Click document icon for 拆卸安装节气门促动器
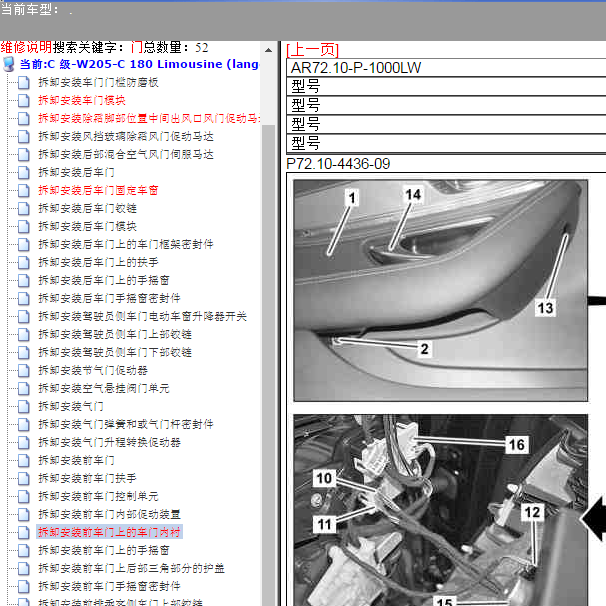This screenshot has width=606, height=606. pyautogui.click(x=24, y=370)
